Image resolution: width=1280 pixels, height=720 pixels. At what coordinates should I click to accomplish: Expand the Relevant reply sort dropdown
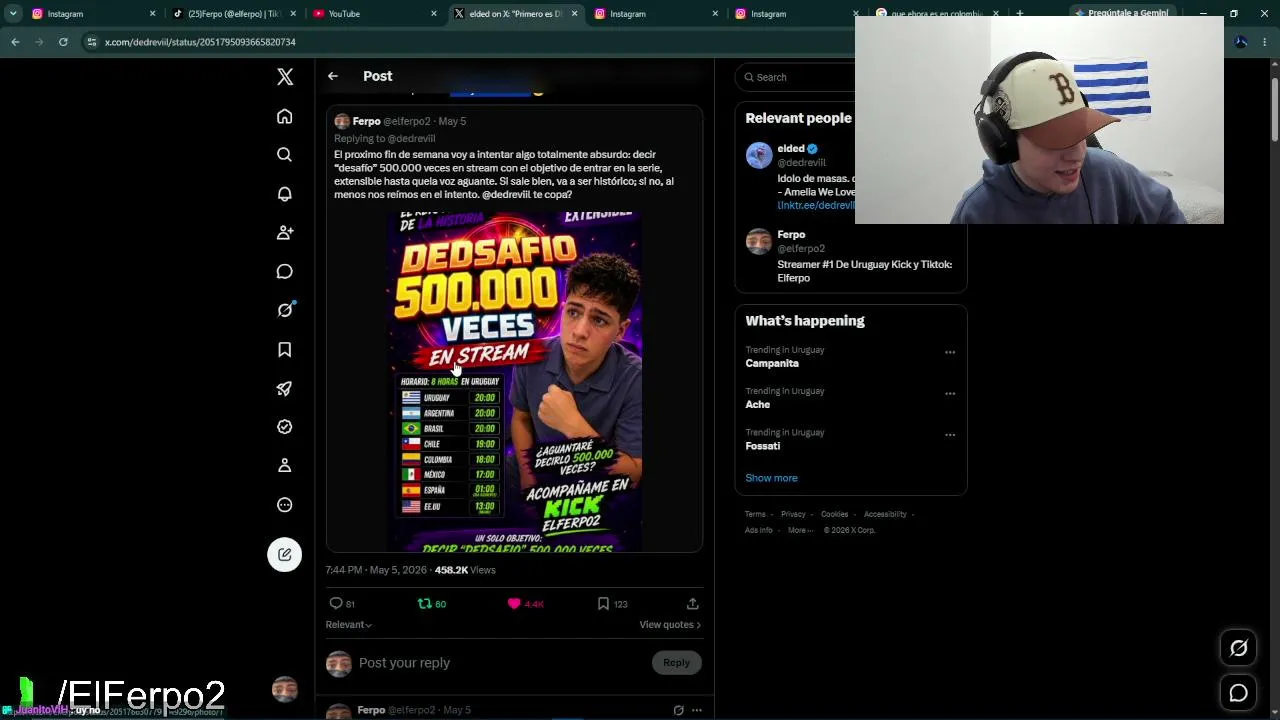(348, 625)
